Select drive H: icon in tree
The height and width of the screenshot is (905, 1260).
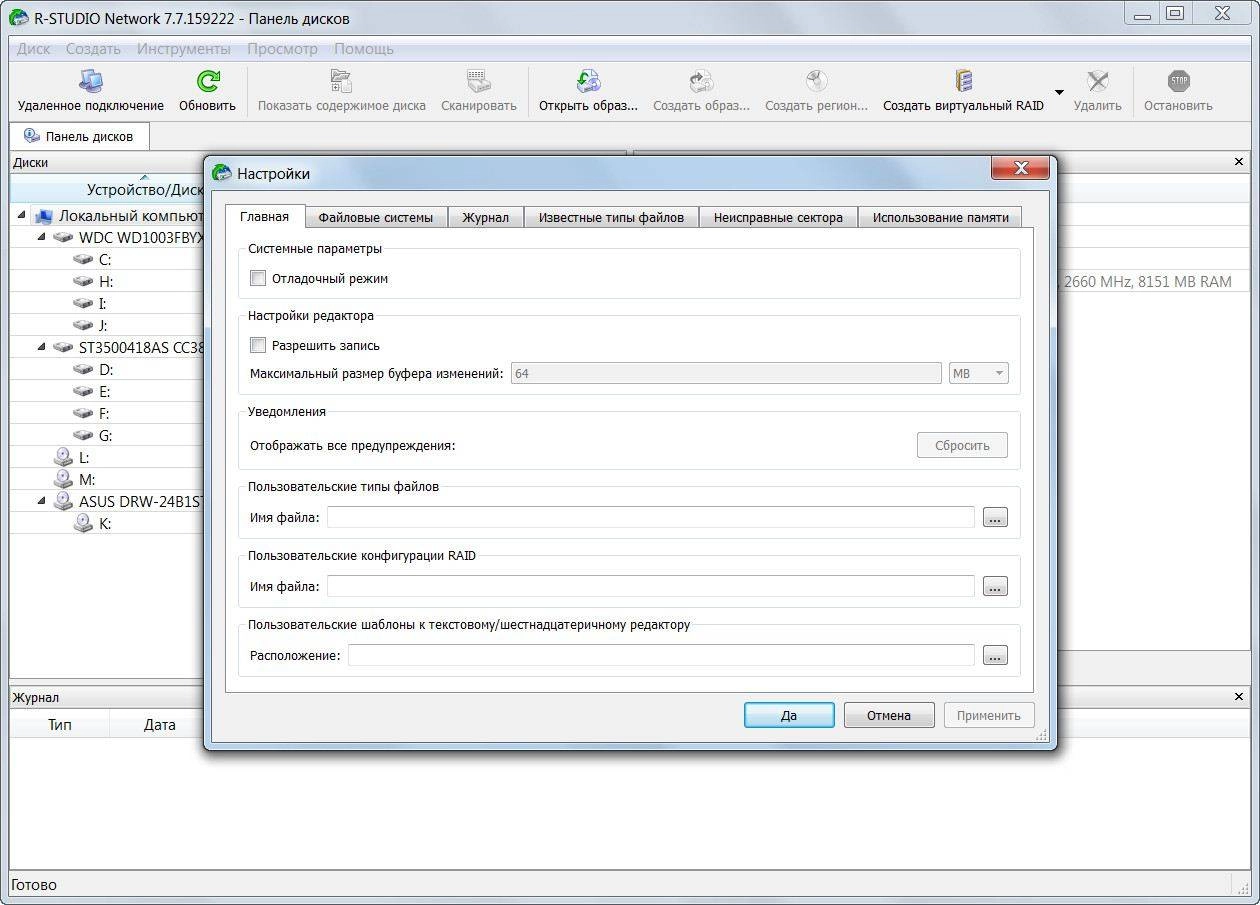pos(83,281)
